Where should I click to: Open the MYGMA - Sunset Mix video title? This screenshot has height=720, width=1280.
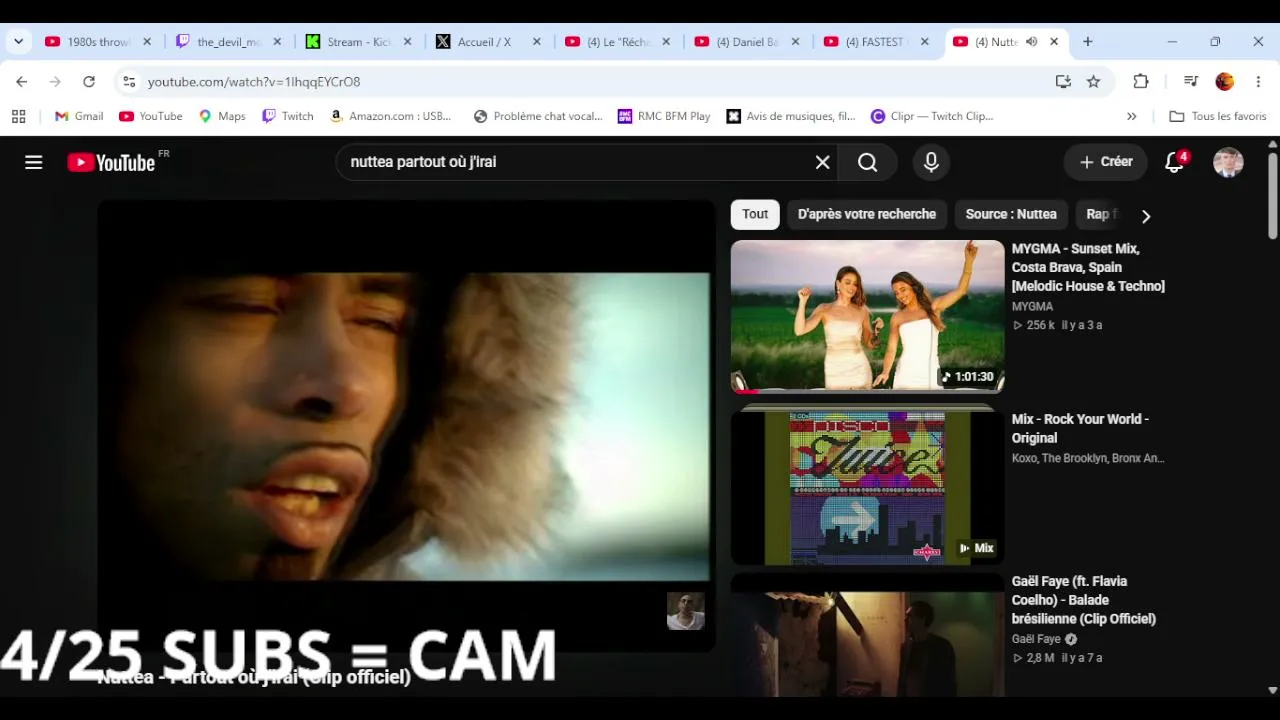pyautogui.click(x=1088, y=267)
